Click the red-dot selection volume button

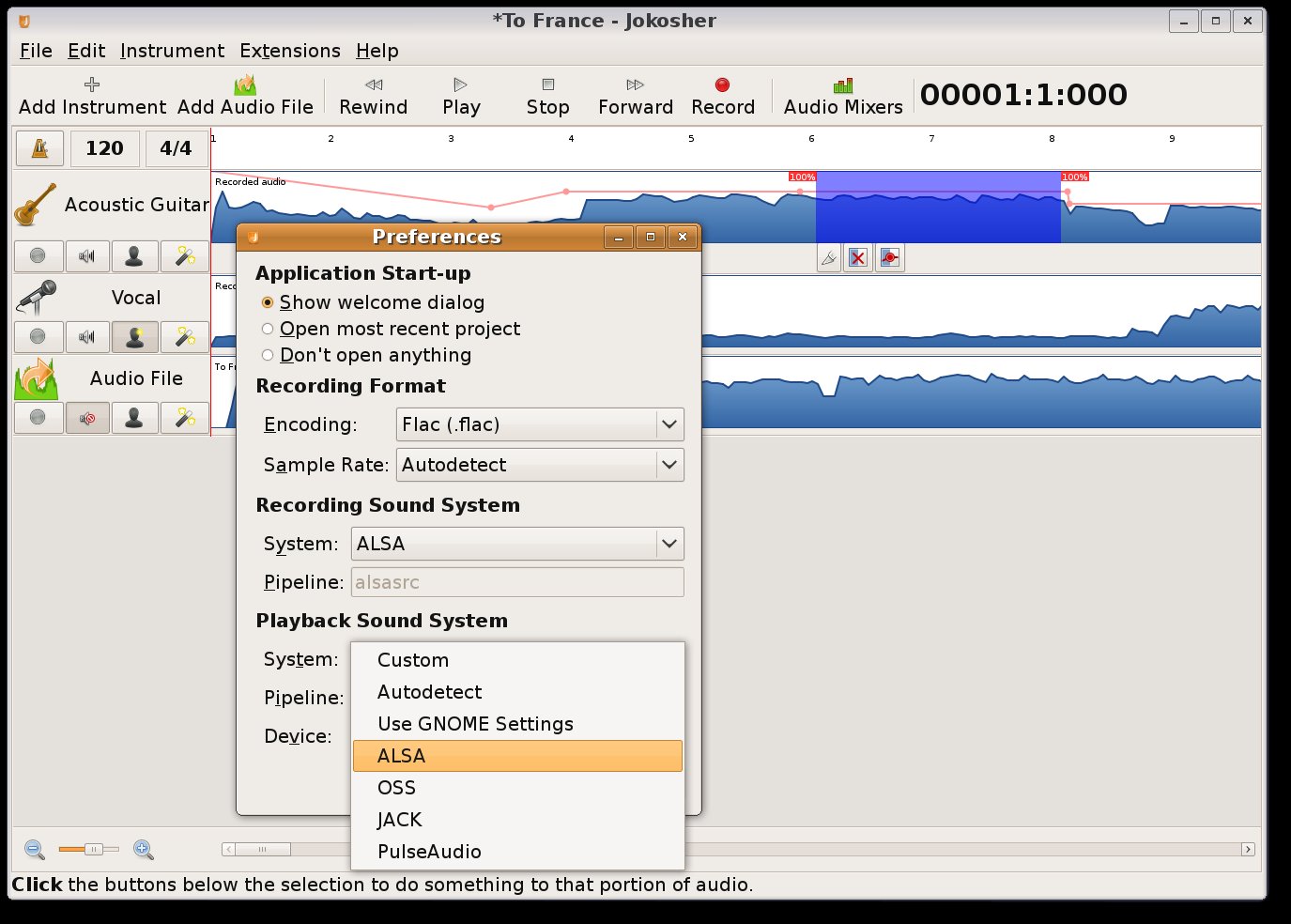[889, 258]
